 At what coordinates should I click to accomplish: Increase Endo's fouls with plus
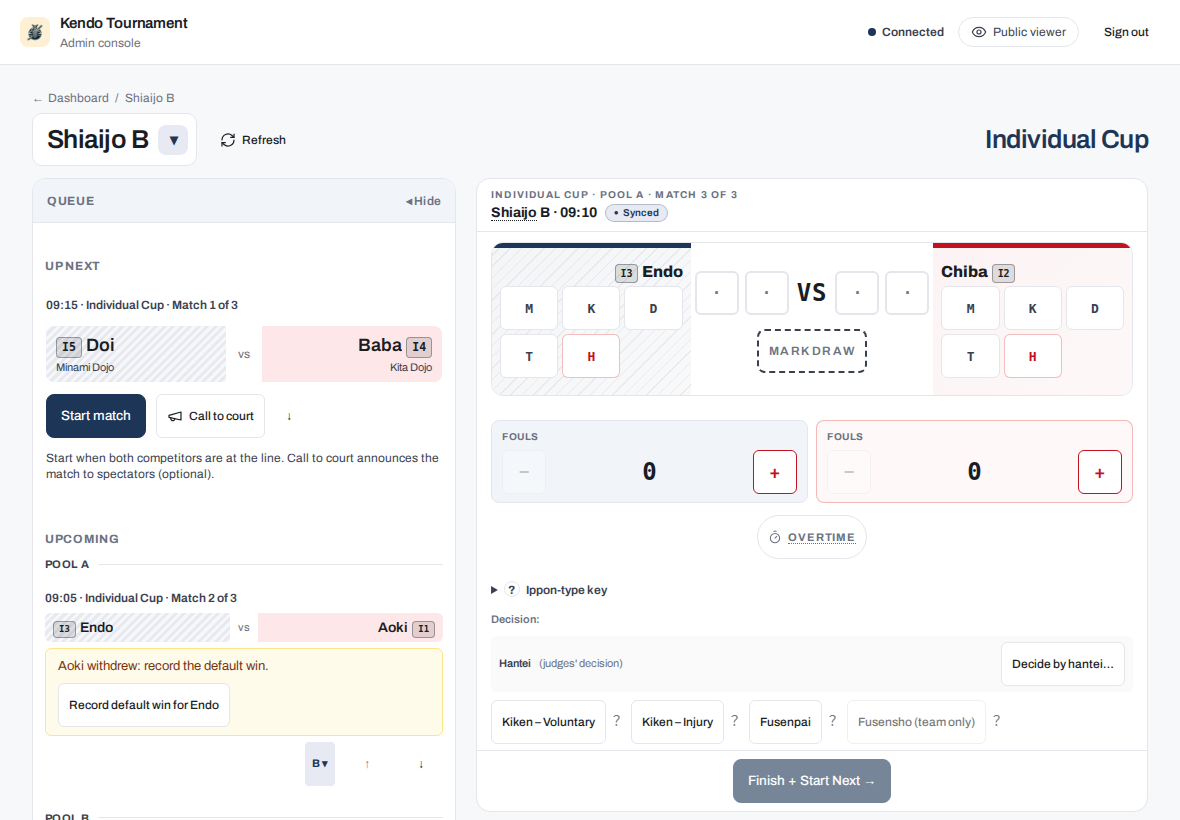pyautogui.click(x=774, y=472)
